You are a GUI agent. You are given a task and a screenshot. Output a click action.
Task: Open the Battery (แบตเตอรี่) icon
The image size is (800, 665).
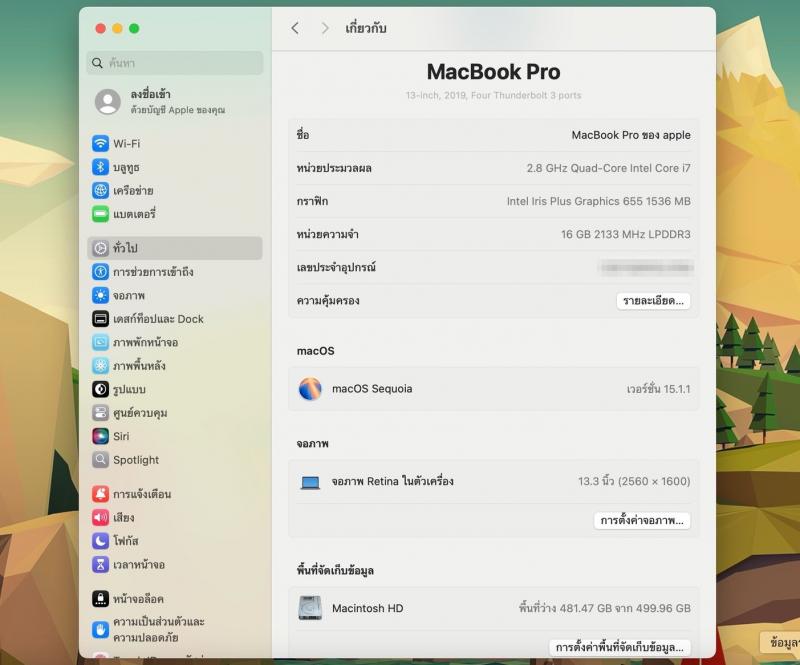pyautogui.click(x=101, y=214)
